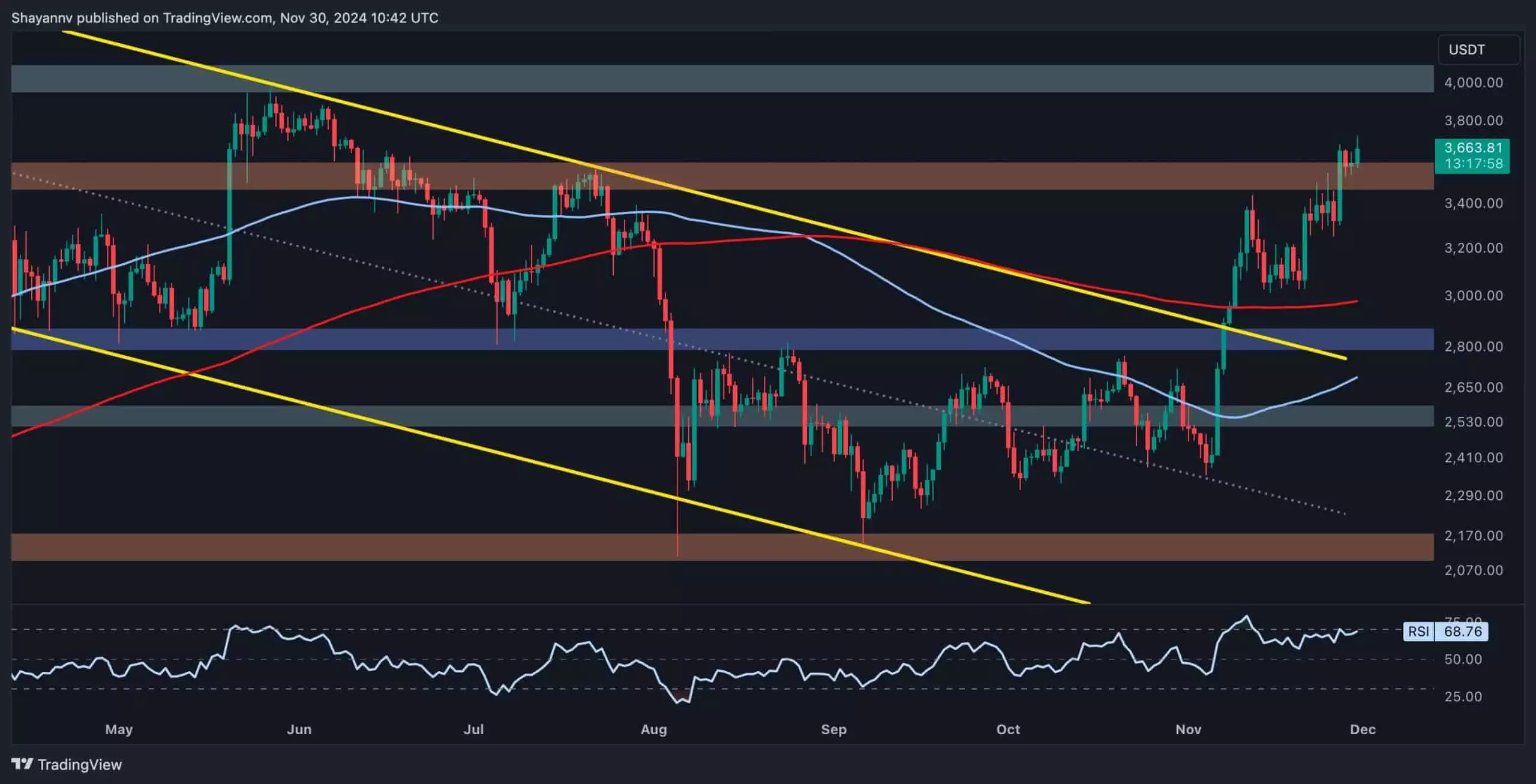Click the 3,400.00 price axis label
The width and height of the screenshot is (1536, 784).
[x=1474, y=203]
